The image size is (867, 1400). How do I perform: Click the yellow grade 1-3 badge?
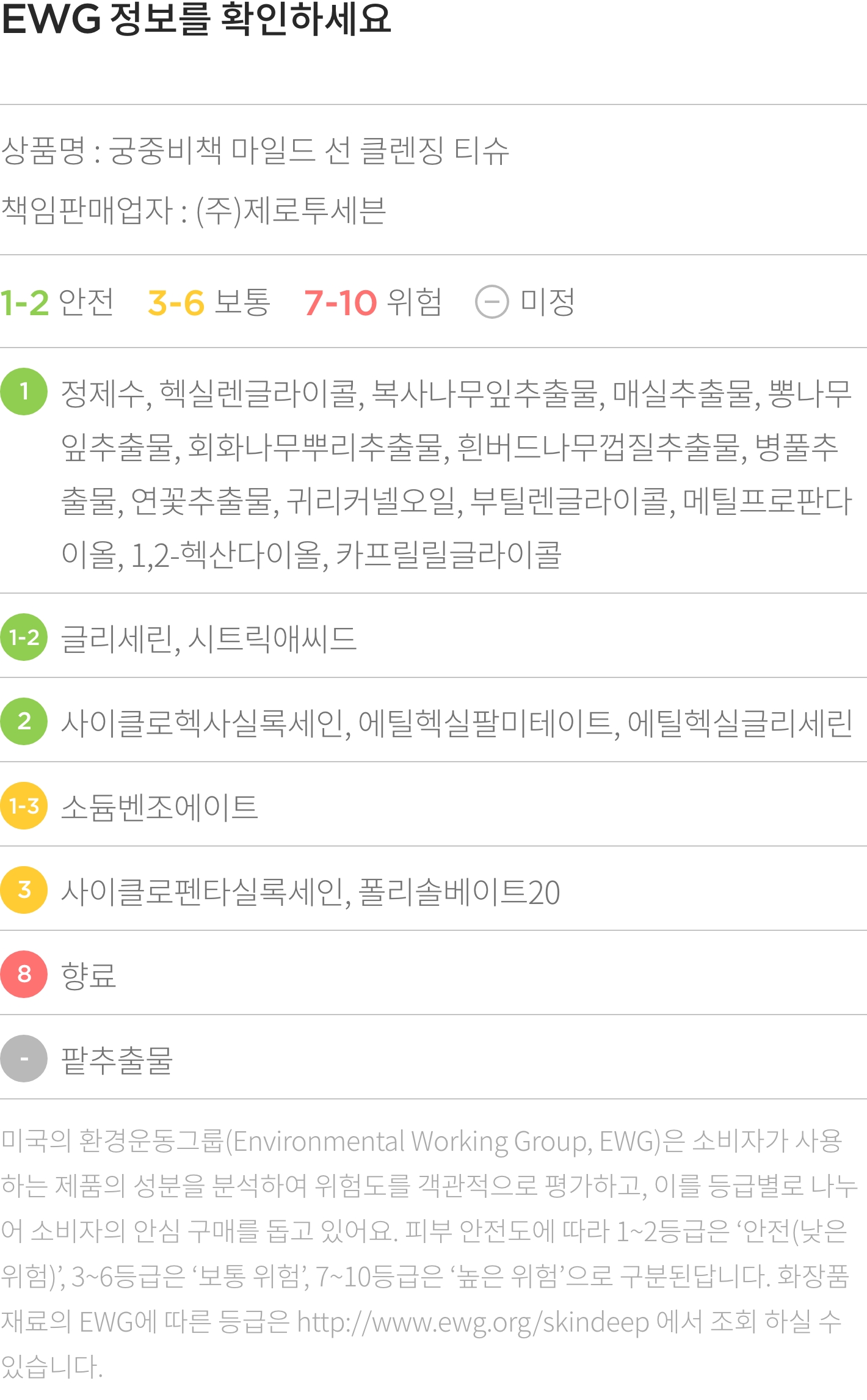pos(24,806)
